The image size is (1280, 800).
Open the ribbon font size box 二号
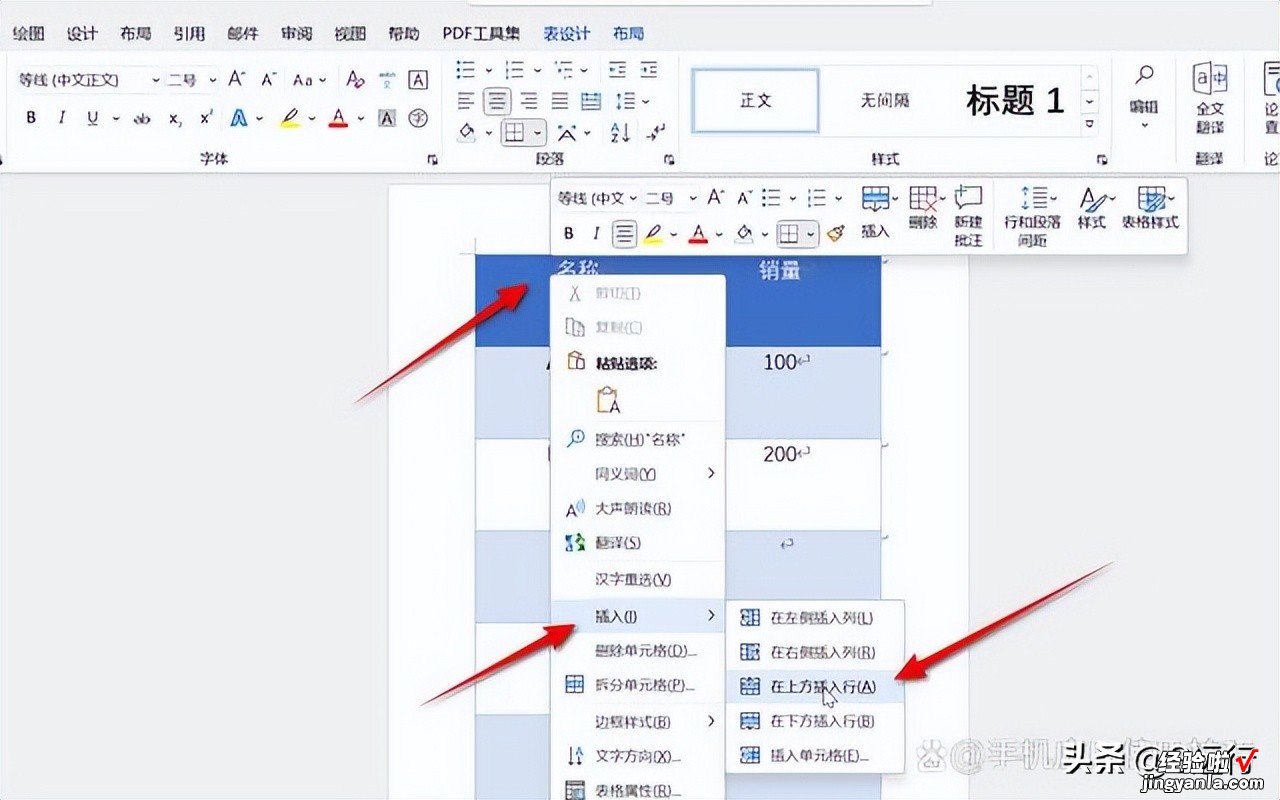[x=193, y=80]
